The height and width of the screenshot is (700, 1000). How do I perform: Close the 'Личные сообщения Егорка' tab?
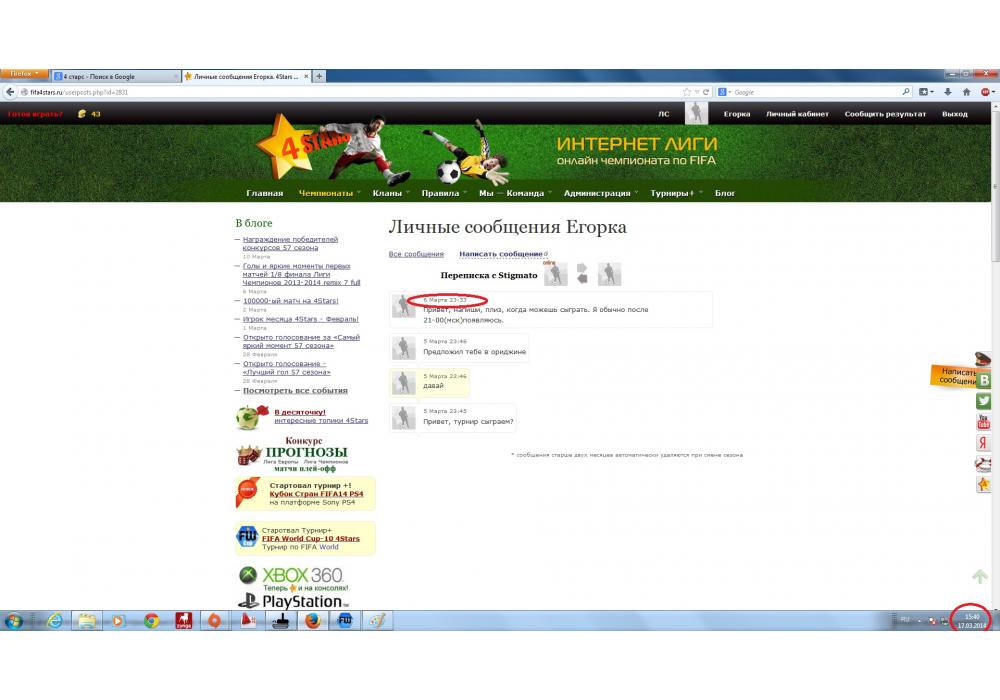tap(306, 77)
